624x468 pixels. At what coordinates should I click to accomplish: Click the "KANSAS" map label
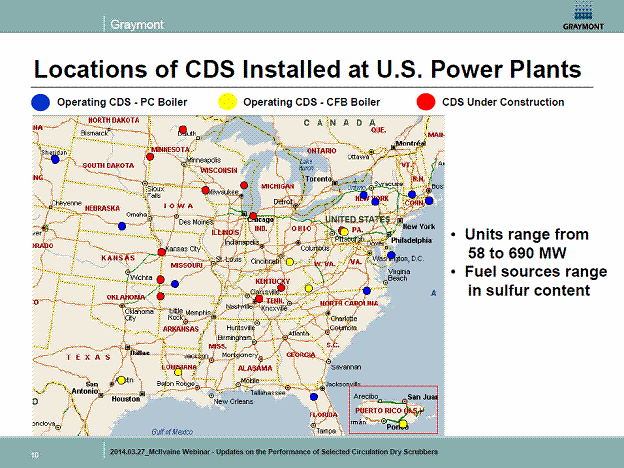click(x=118, y=258)
